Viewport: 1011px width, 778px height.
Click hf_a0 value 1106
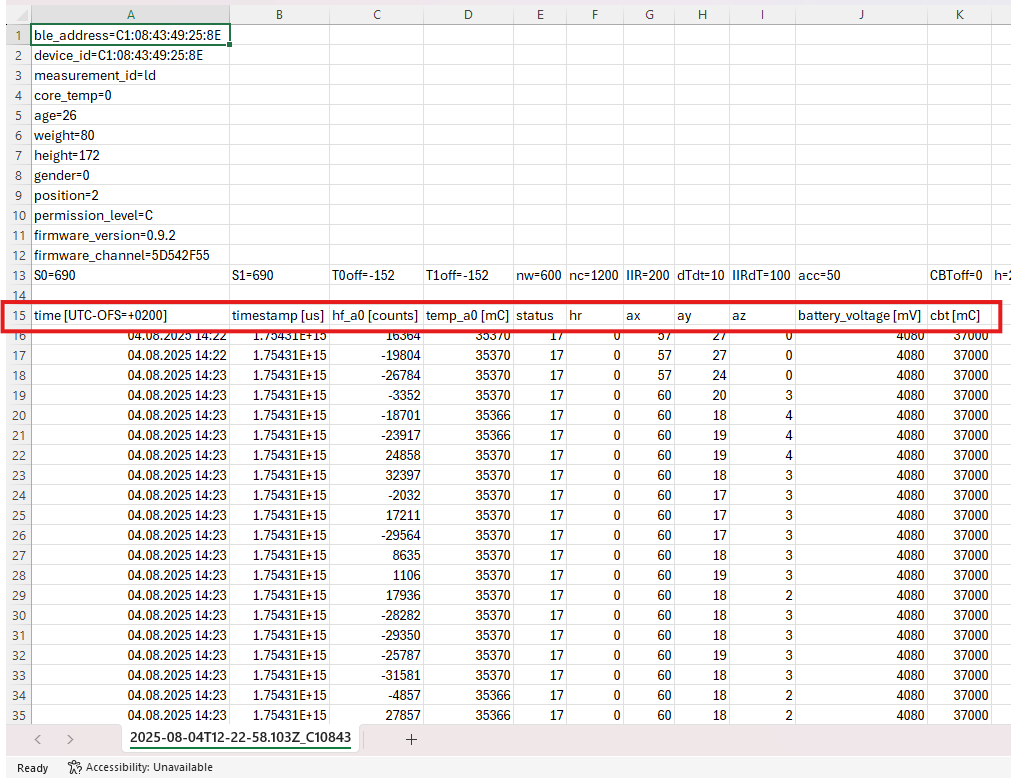pyautogui.click(x=377, y=575)
